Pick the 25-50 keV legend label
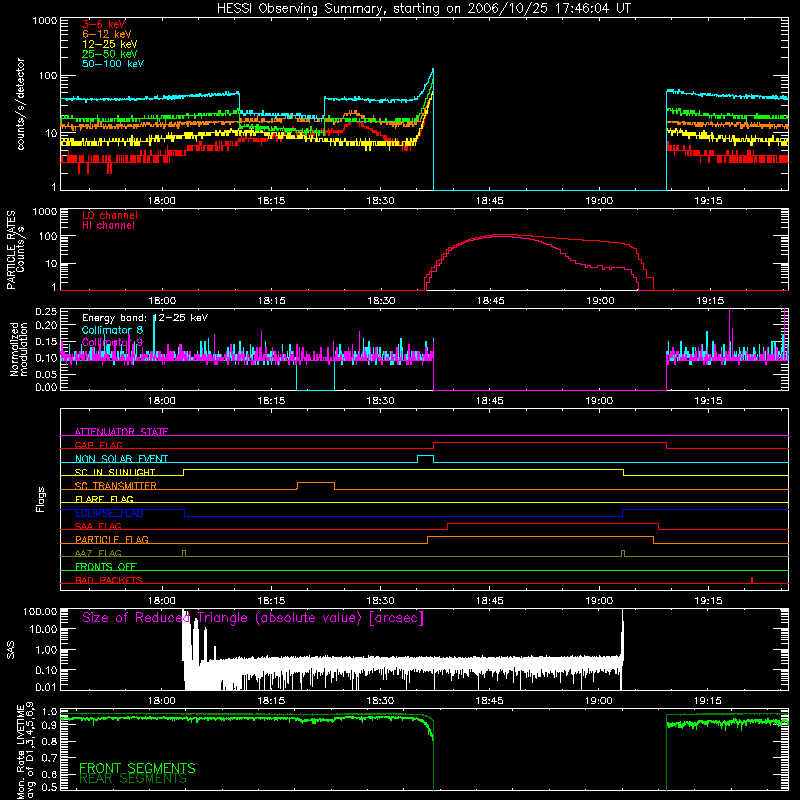800x800 pixels. pyautogui.click(x=110, y=54)
